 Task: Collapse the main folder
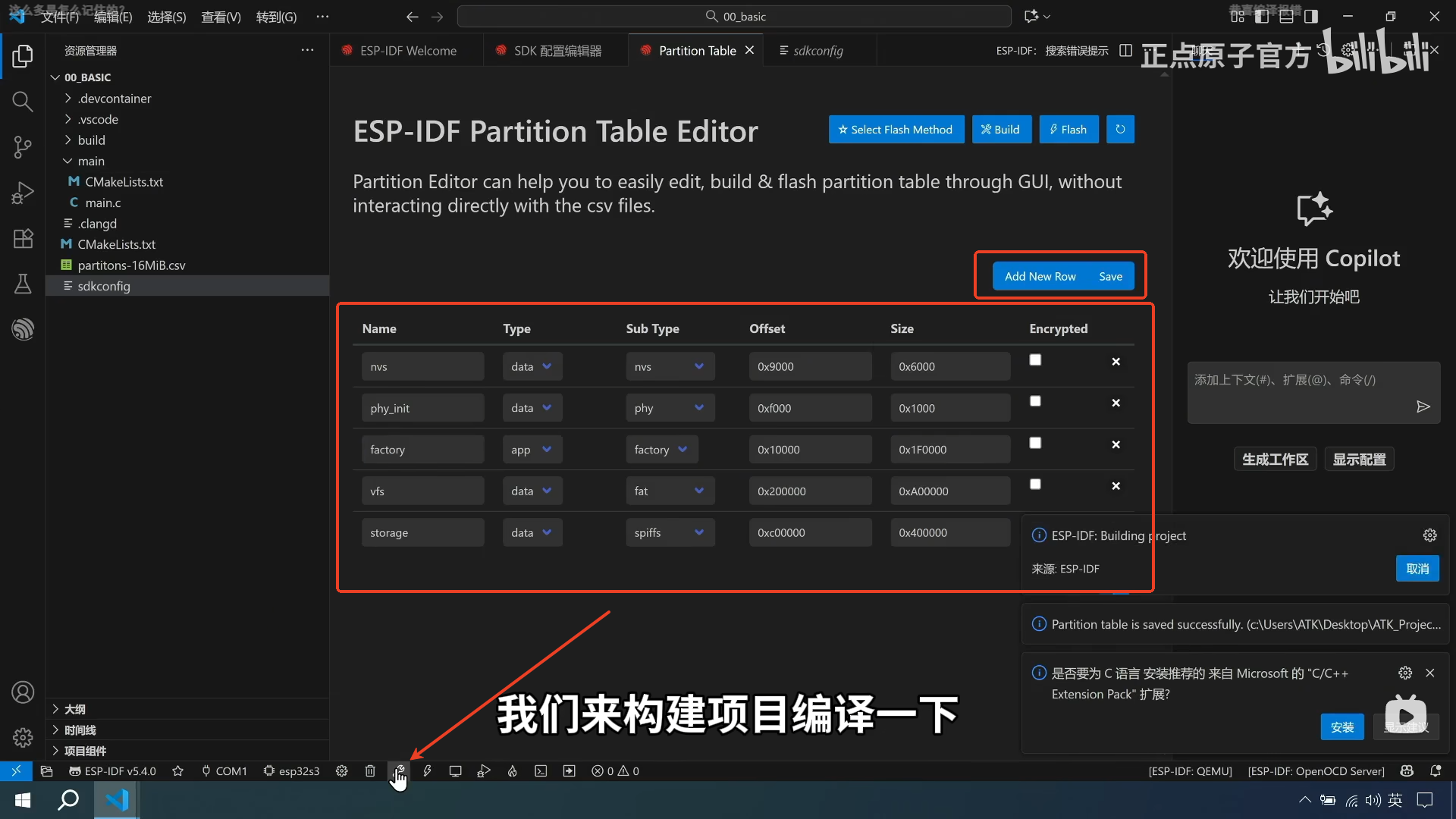pos(90,161)
